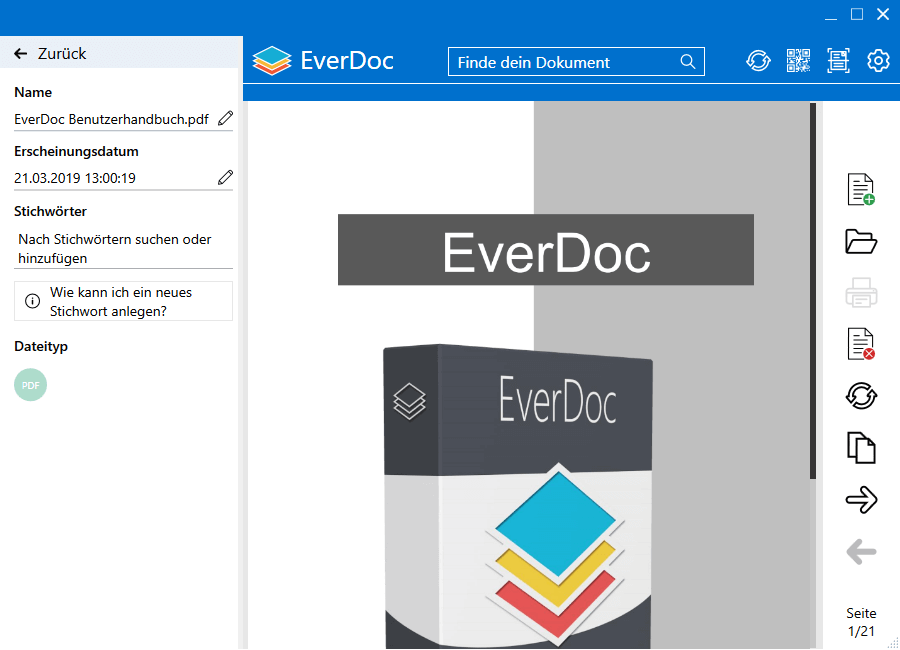Delete the current document
The image size is (900, 650).
[x=860, y=344]
